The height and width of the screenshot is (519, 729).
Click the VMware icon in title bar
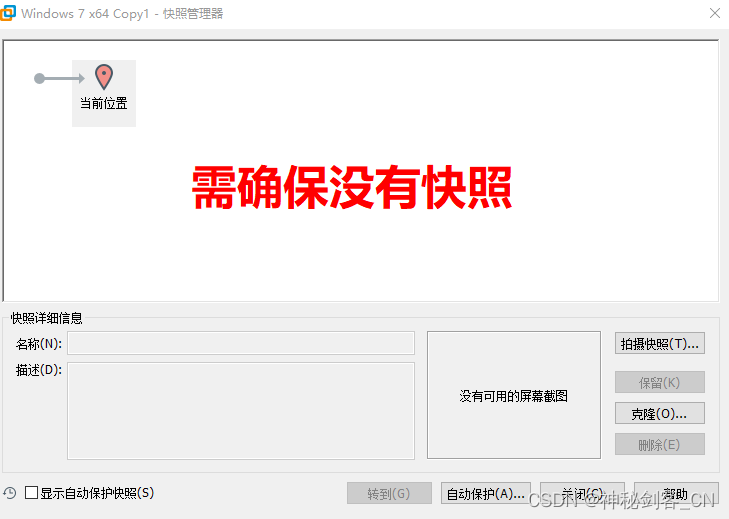click(x=7, y=13)
